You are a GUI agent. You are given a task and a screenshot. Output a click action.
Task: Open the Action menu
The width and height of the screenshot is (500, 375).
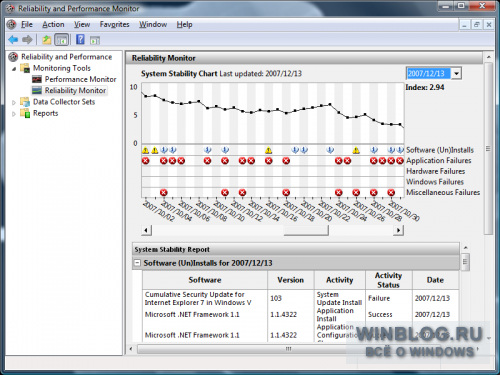click(x=53, y=24)
